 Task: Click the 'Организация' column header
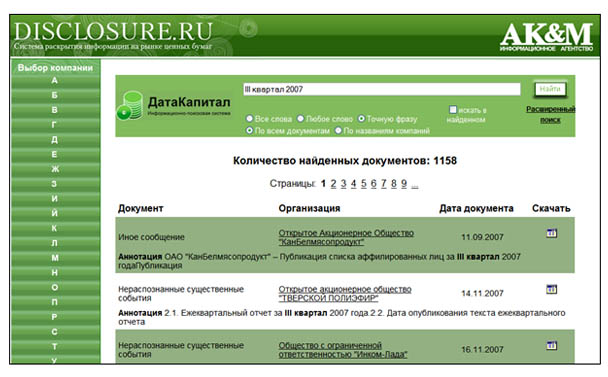[309, 209]
